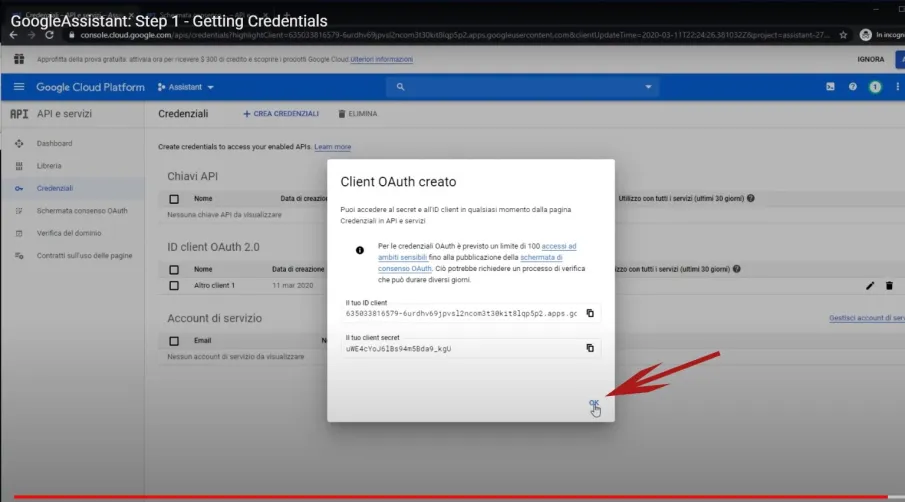Click IGNORA on the promo banner

click(870, 59)
